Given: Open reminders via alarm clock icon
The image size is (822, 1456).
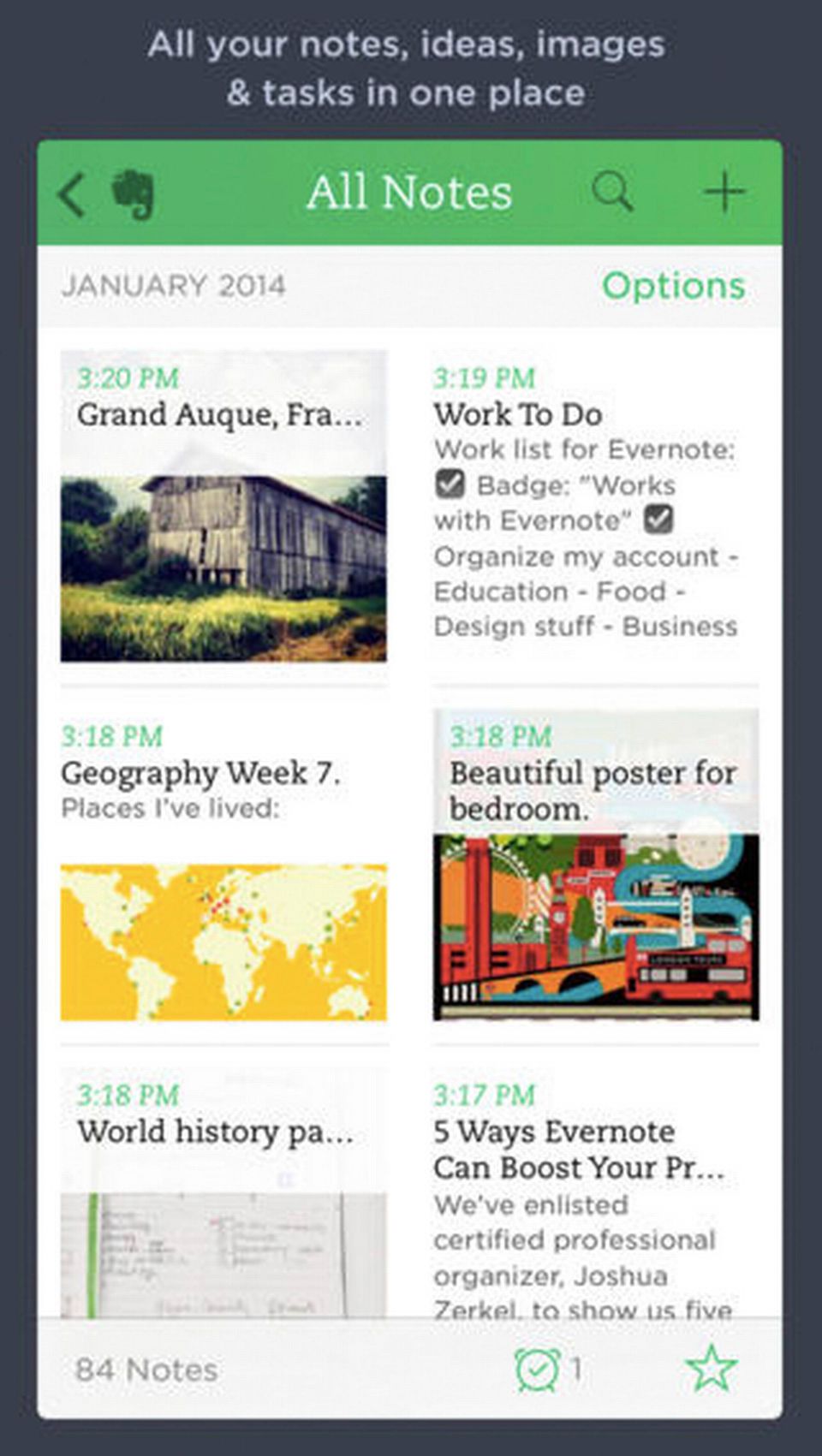Looking at the screenshot, I should [538, 1369].
